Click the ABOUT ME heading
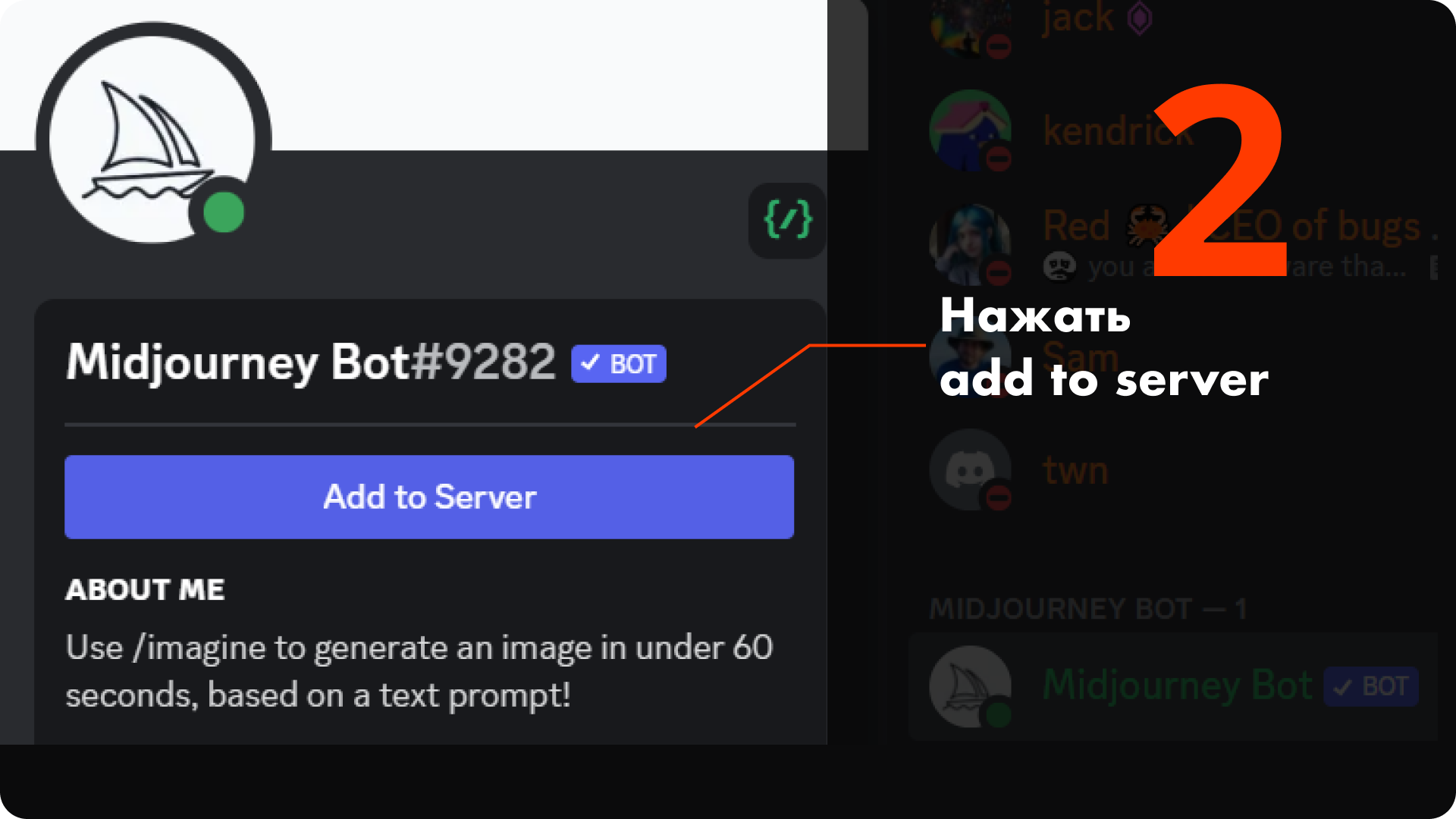This screenshot has height=819, width=1456. (145, 589)
